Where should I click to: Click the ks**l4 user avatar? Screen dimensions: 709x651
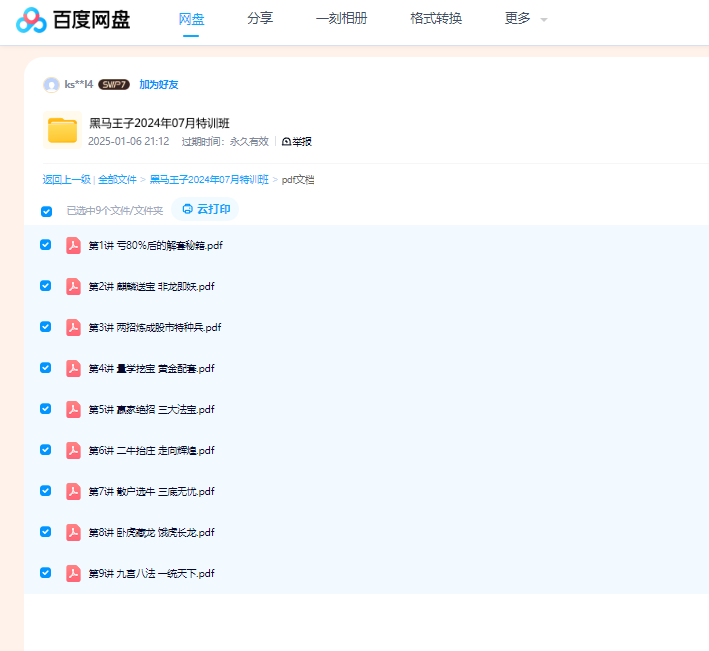[x=51, y=85]
